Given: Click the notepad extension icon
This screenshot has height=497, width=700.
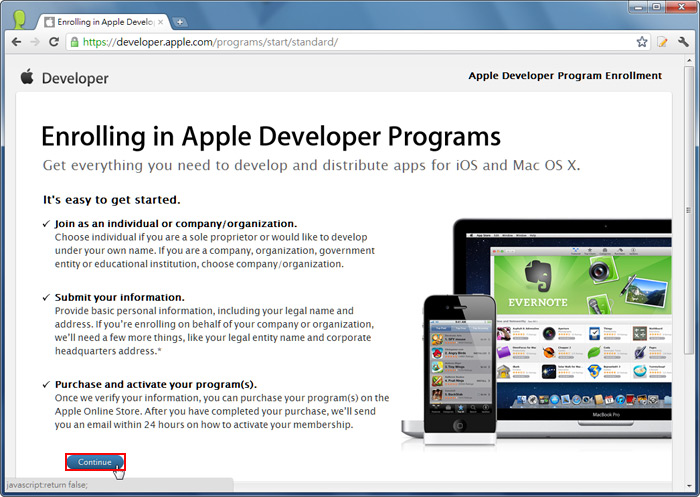Looking at the screenshot, I should (662, 42).
